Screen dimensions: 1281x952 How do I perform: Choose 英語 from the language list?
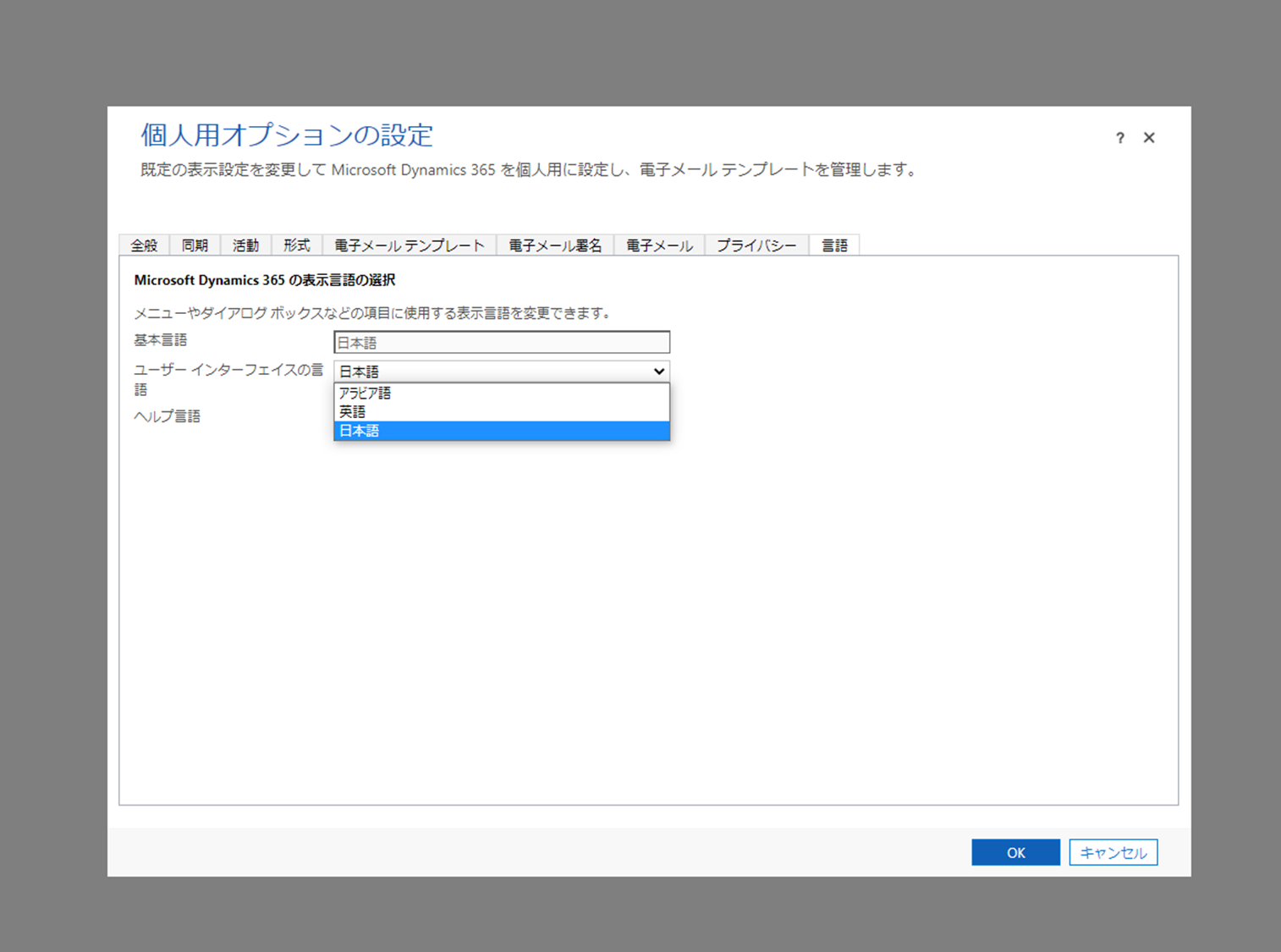tap(502, 412)
